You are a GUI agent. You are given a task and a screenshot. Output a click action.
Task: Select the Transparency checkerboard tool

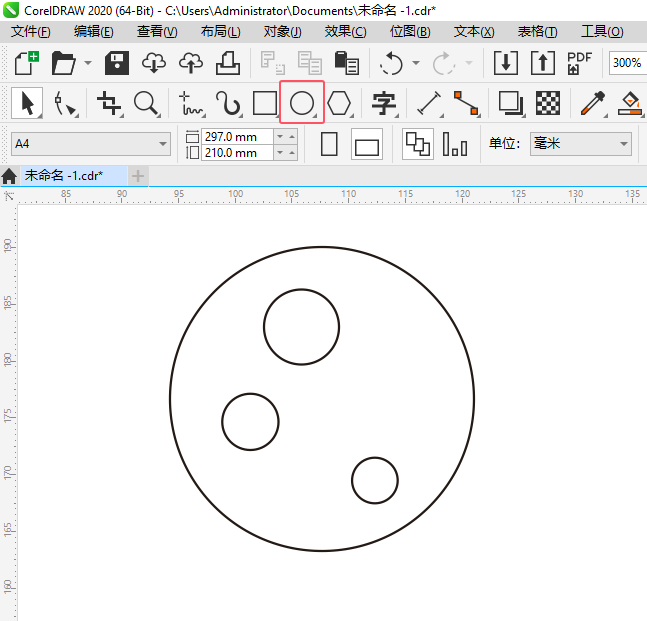click(x=548, y=103)
